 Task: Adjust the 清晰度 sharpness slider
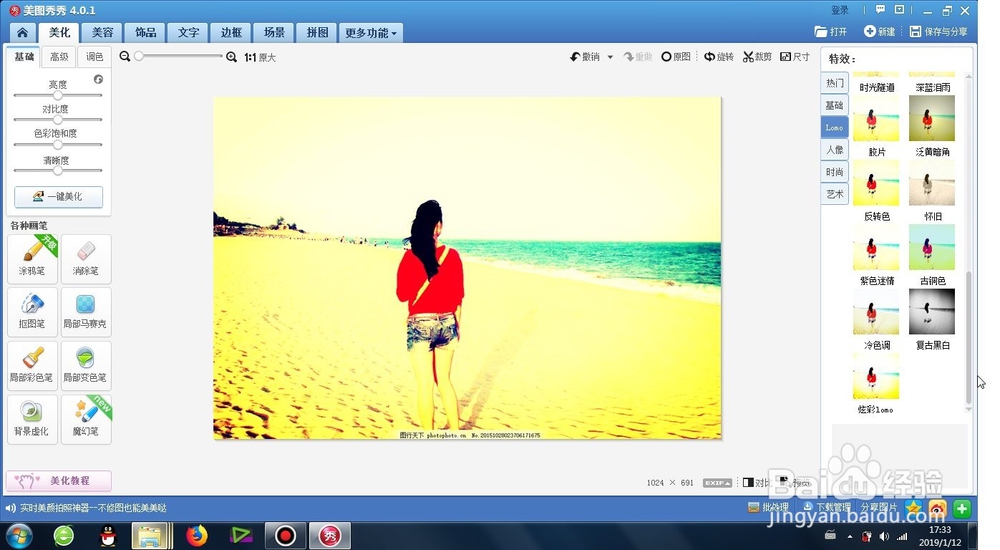57,170
